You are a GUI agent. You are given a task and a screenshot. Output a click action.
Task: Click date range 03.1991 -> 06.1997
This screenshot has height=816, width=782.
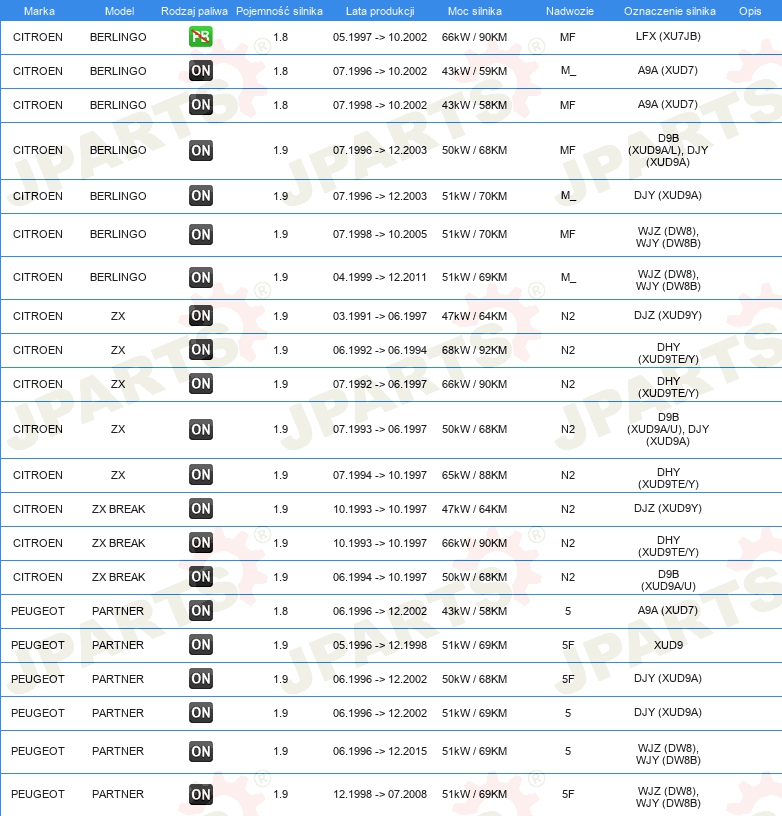380,316
